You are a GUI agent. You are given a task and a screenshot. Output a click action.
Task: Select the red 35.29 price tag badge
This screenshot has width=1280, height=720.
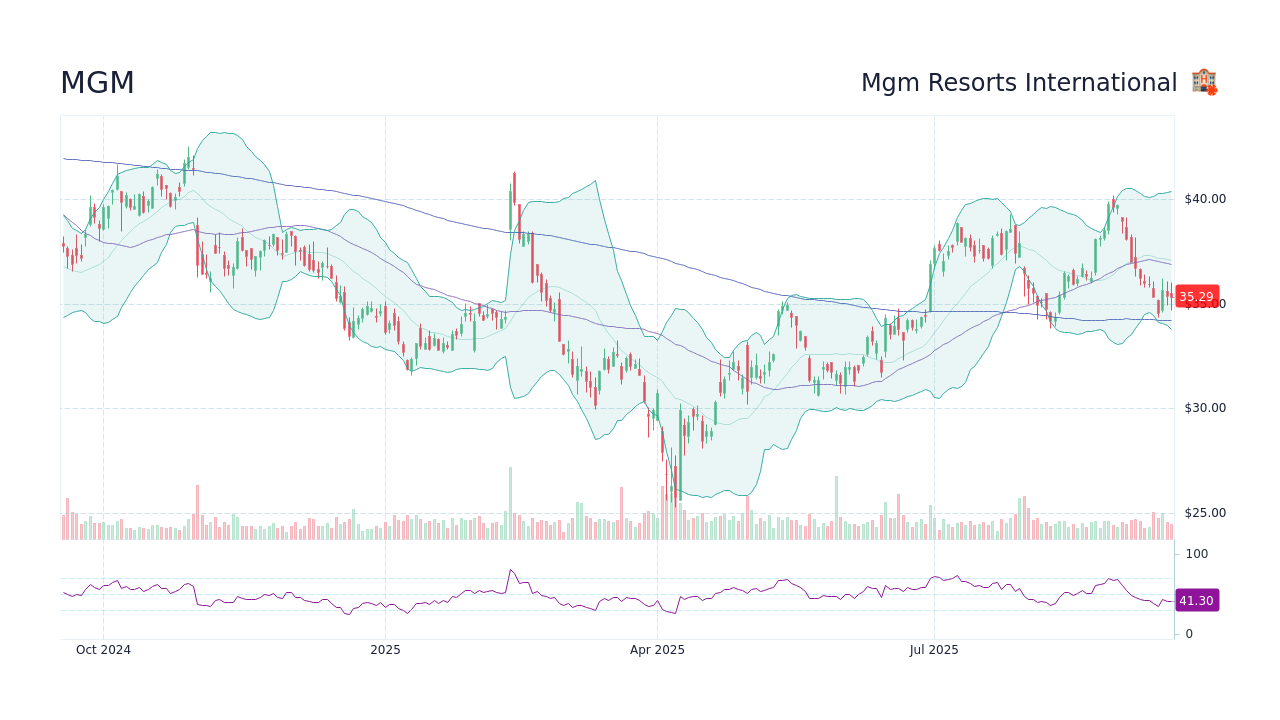(1196, 297)
